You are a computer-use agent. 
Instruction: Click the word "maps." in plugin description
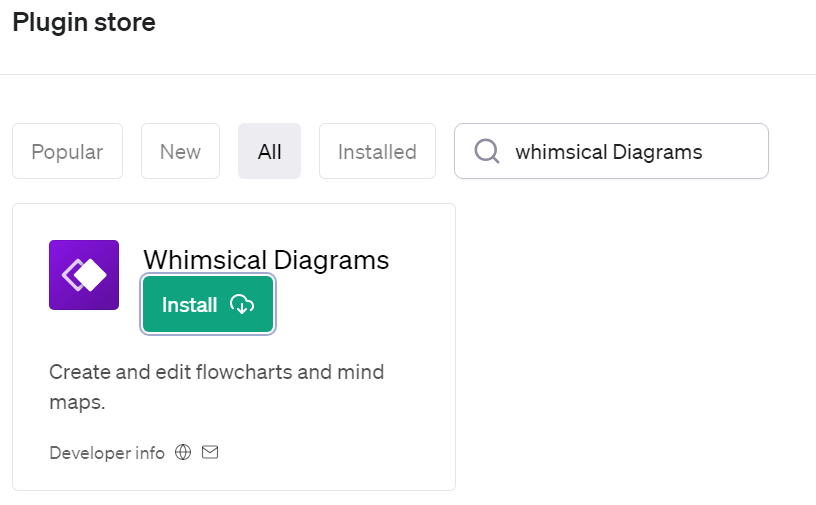(x=78, y=402)
